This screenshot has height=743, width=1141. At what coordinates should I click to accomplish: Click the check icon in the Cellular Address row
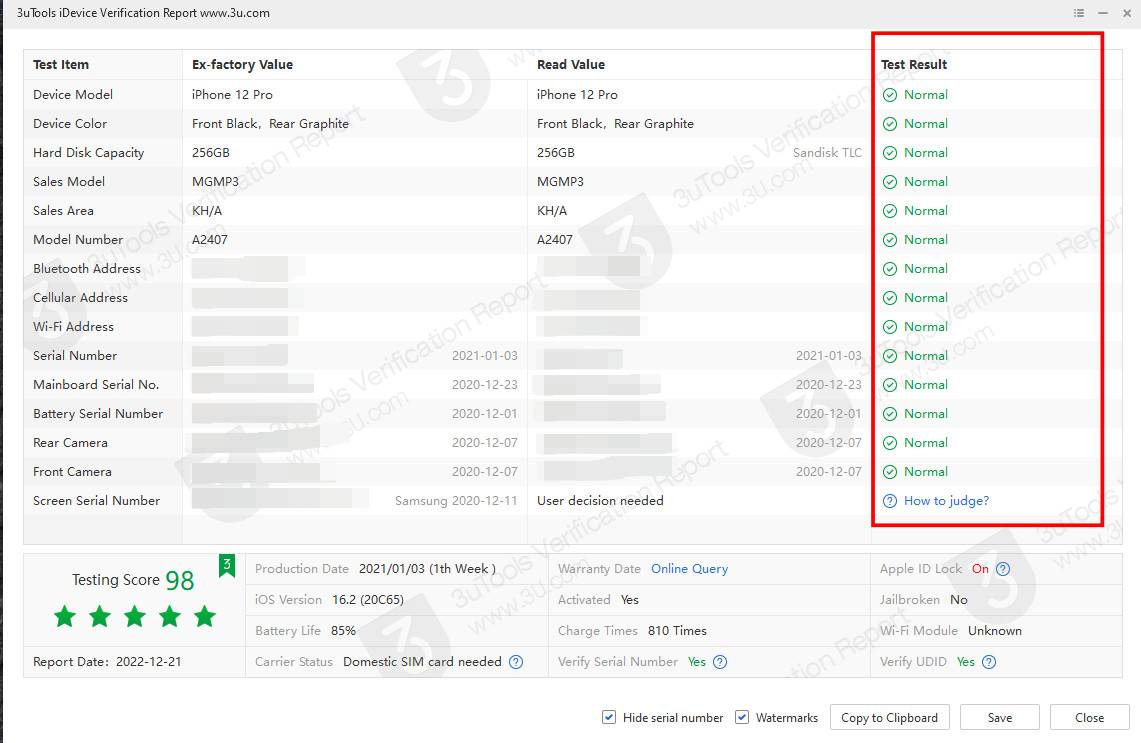click(889, 298)
